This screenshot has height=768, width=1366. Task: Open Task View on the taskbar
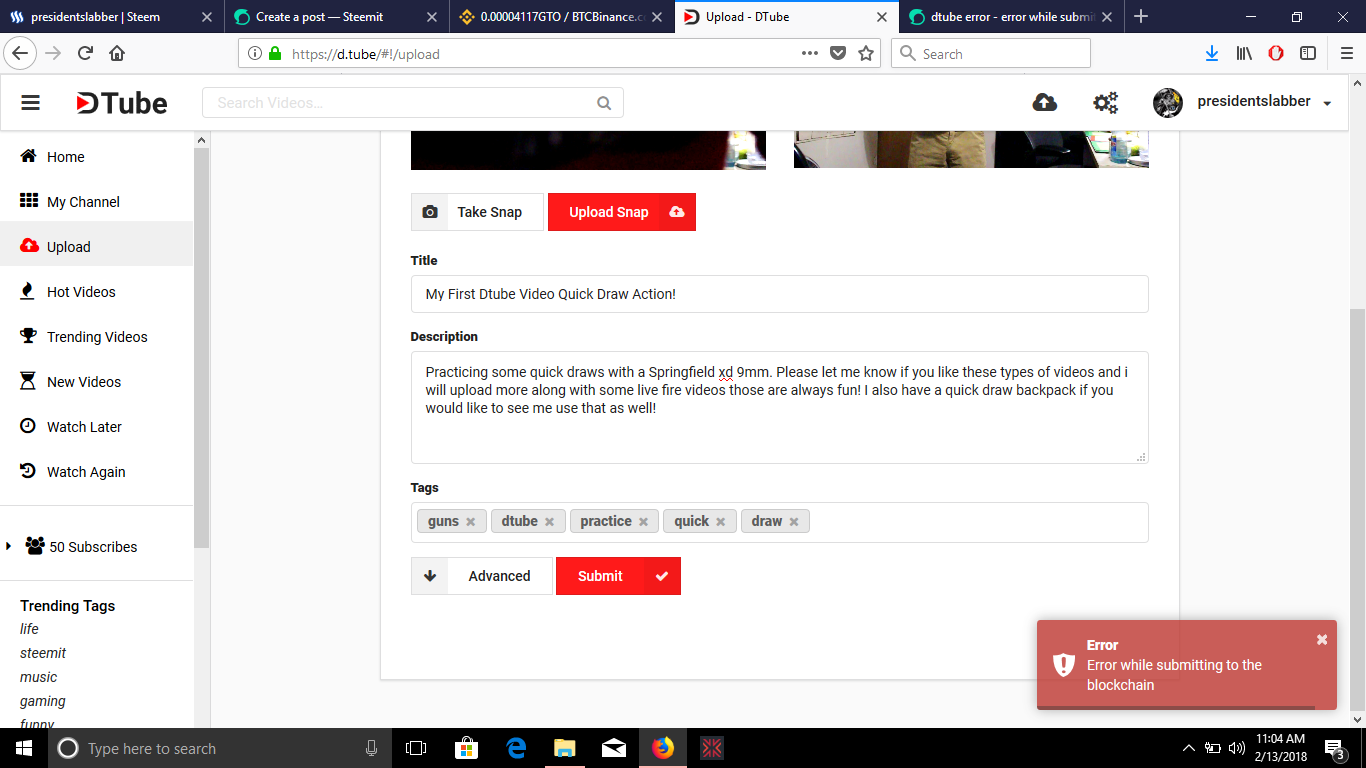pos(416,748)
